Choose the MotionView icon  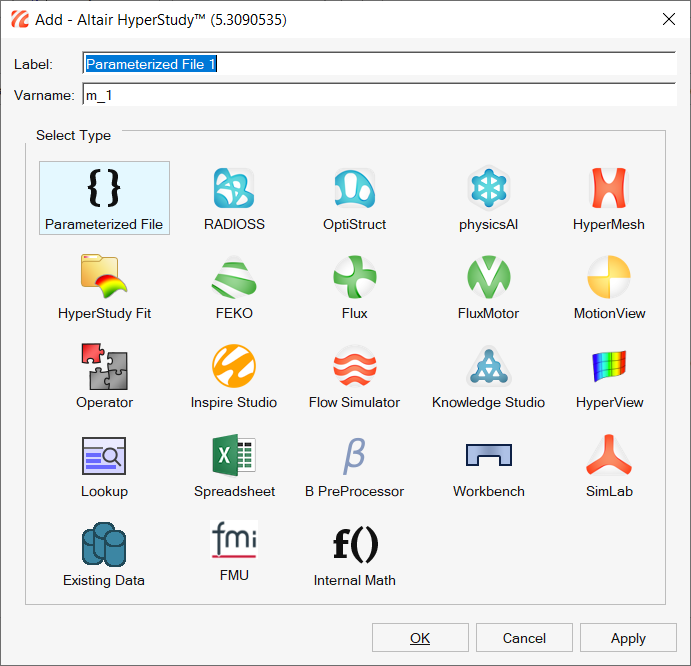(x=608, y=277)
